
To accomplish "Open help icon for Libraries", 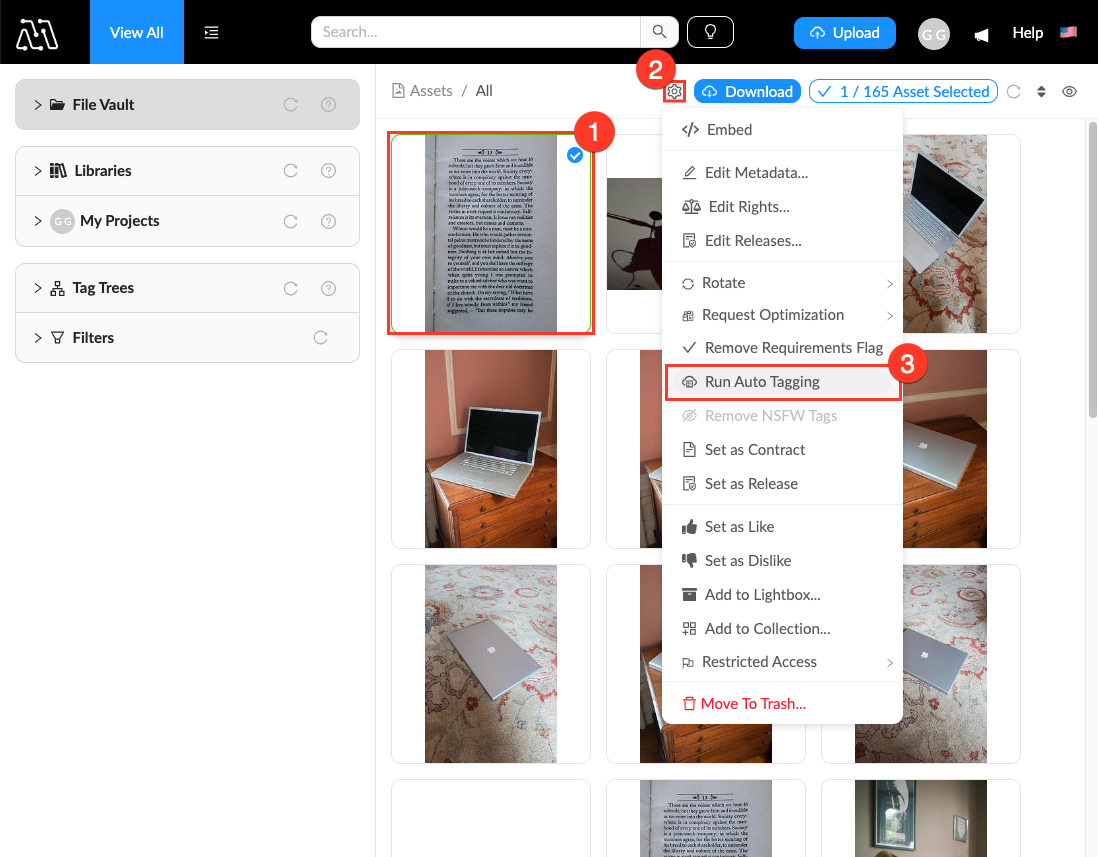I will (x=328, y=171).
